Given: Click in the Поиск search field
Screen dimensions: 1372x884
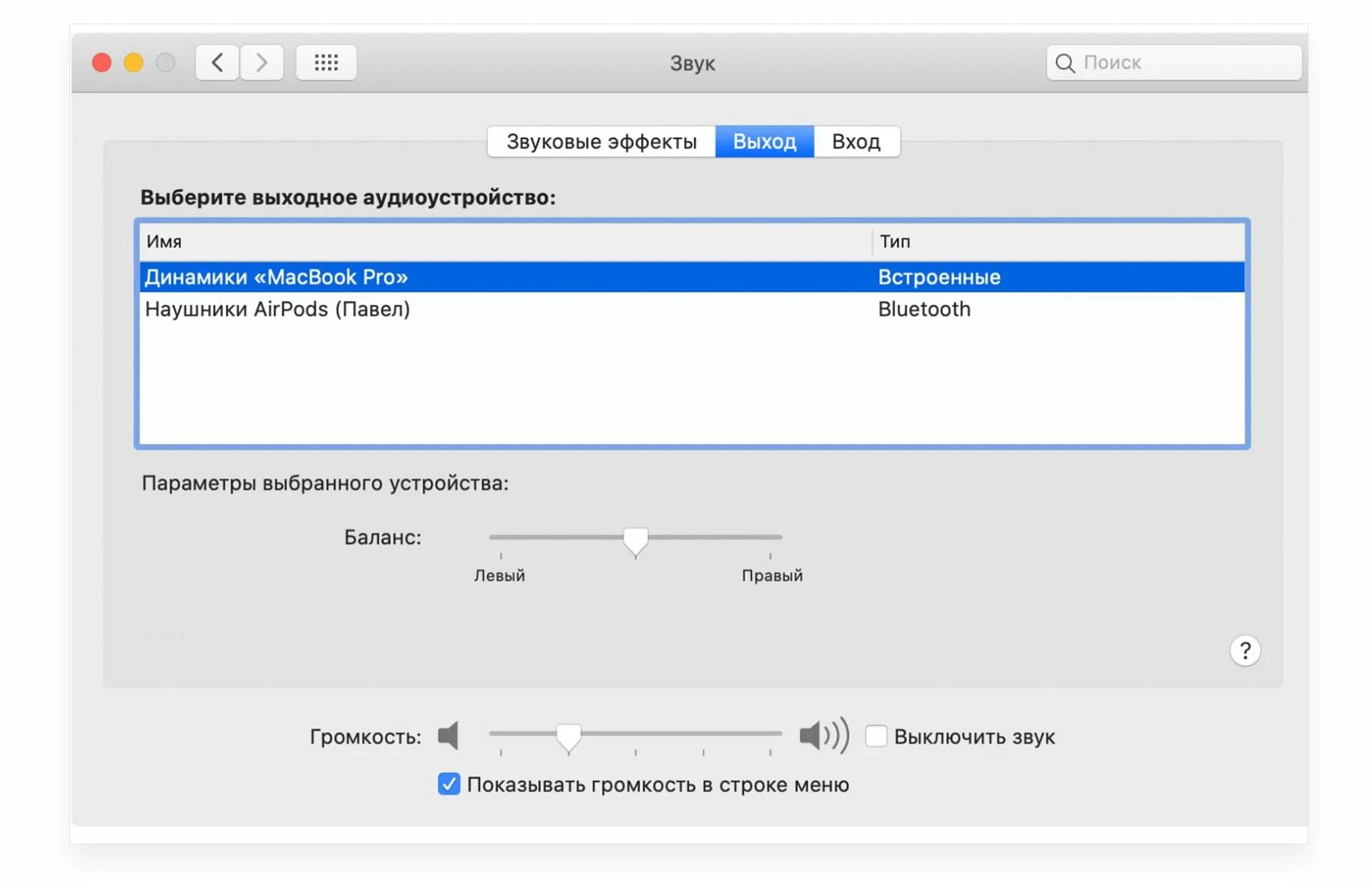Looking at the screenshot, I should (1173, 63).
